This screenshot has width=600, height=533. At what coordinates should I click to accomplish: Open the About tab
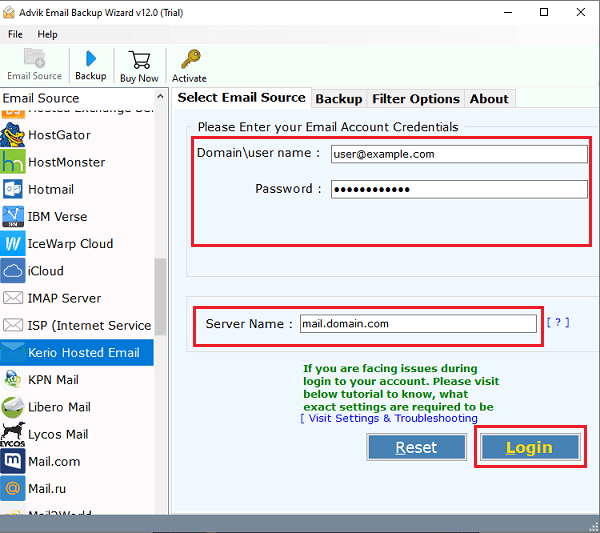tap(489, 99)
